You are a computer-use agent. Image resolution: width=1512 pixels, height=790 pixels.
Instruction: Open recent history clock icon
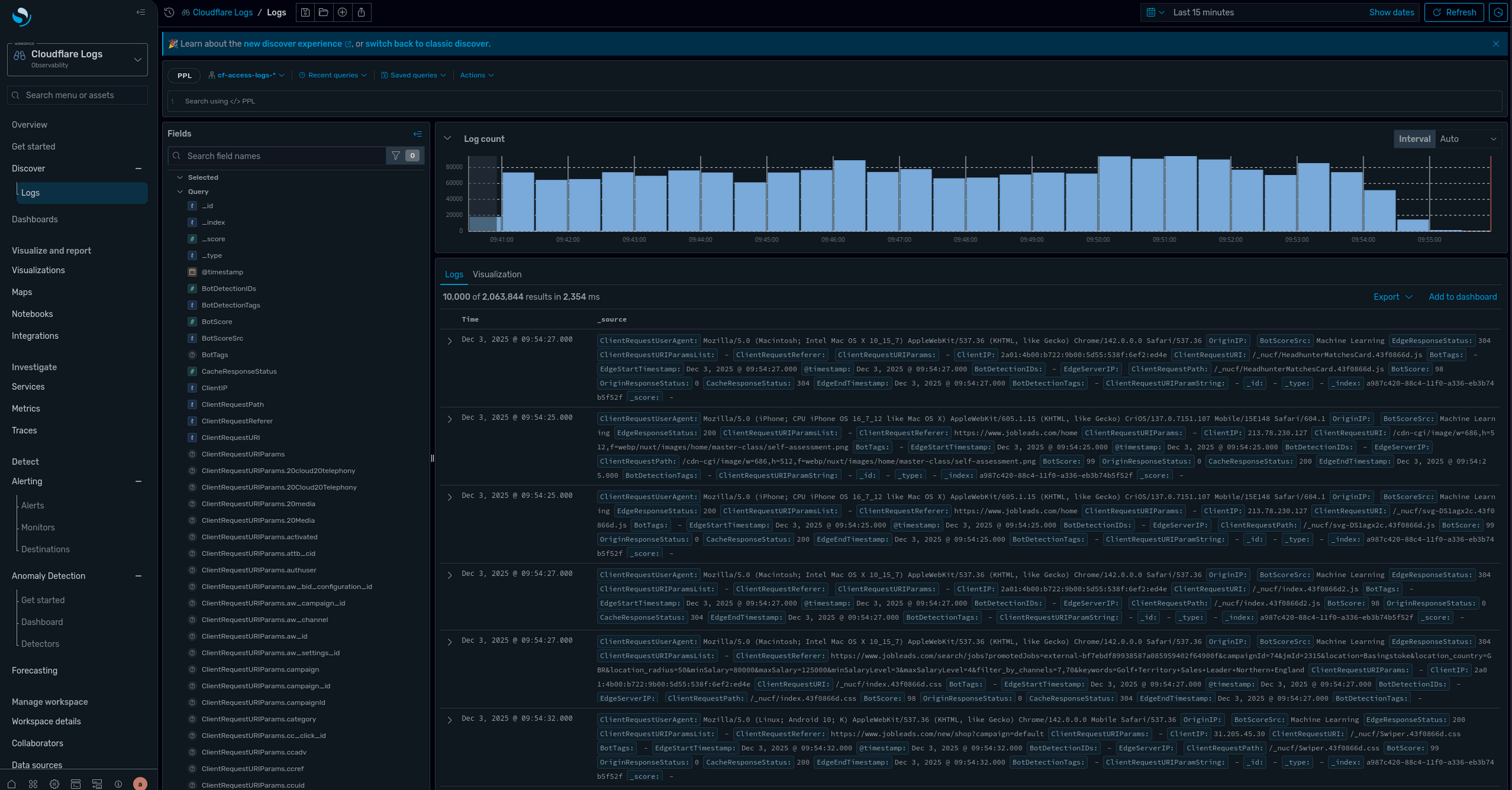[x=169, y=12]
